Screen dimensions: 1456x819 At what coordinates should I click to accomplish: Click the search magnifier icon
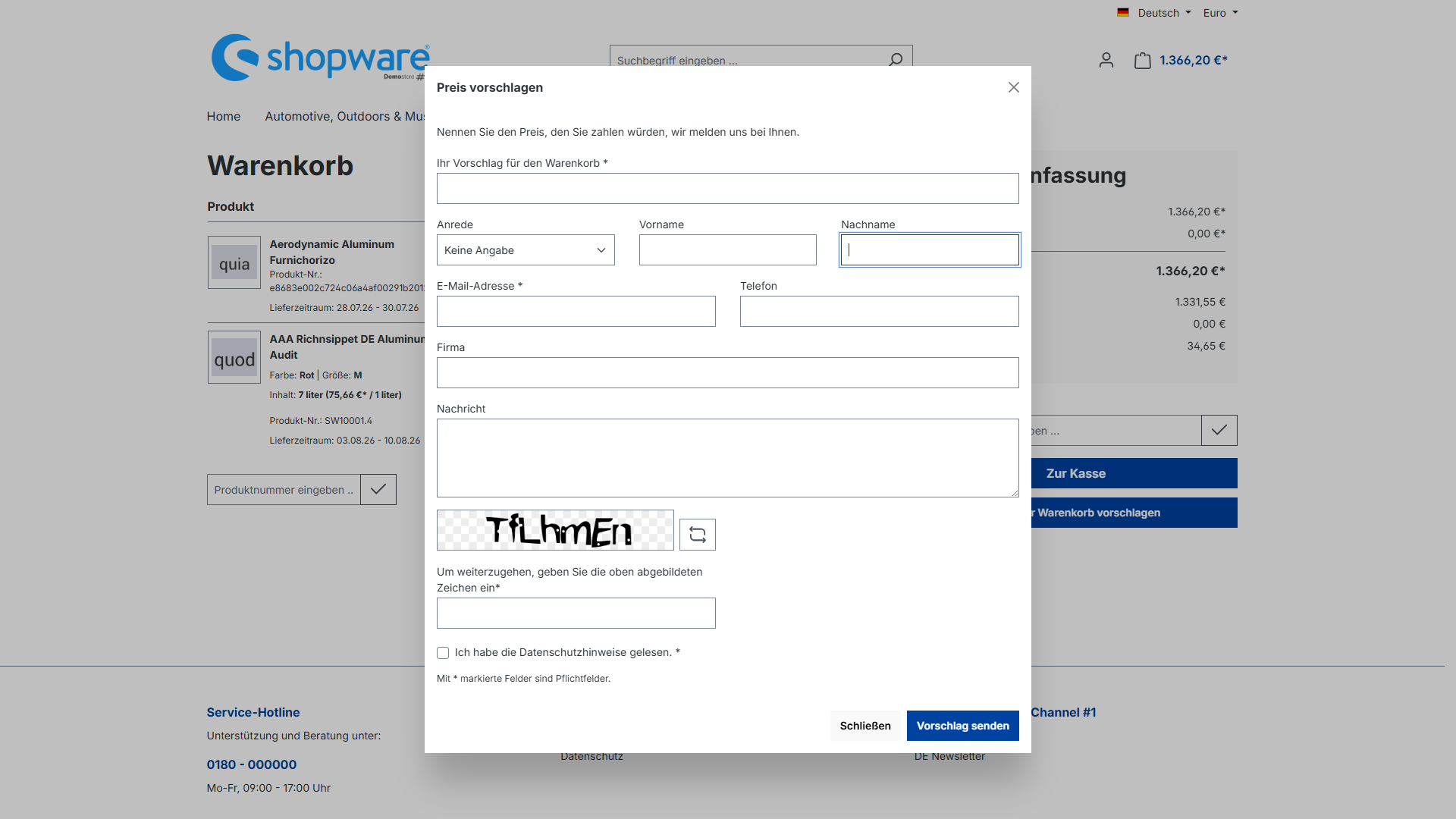[x=896, y=59]
